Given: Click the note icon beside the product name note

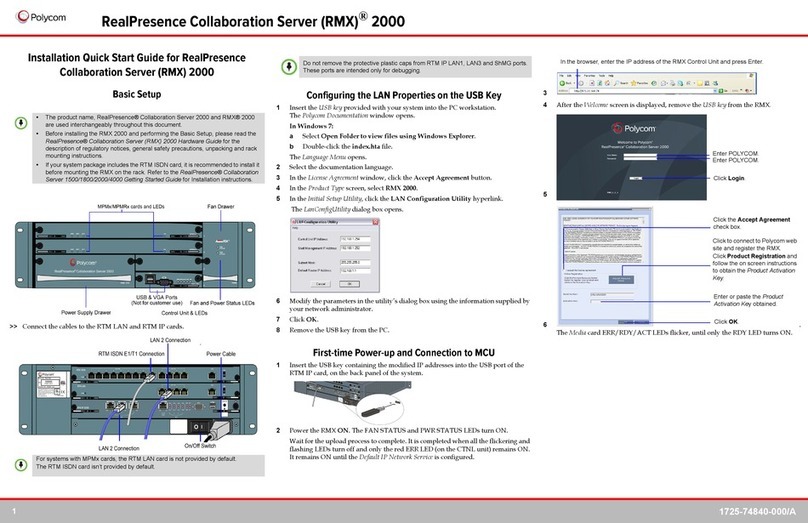Looking at the screenshot, I should (21, 123).
